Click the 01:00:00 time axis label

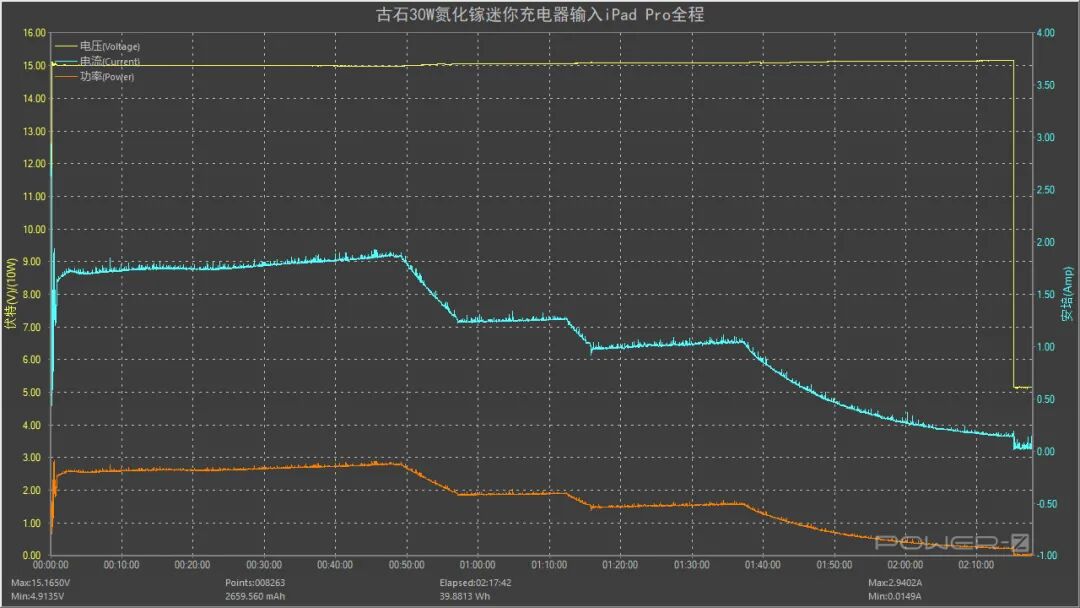click(x=477, y=565)
